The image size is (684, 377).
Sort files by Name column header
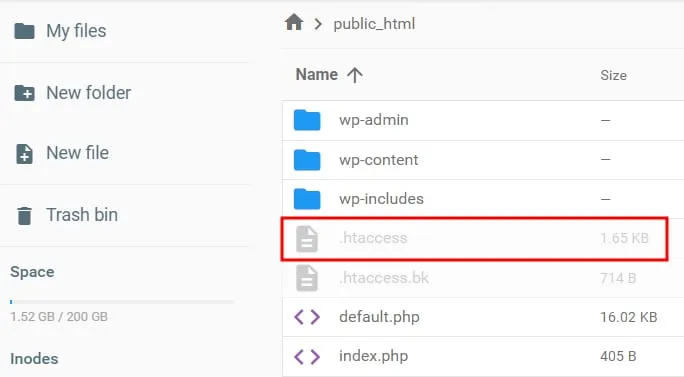coord(317,75)
